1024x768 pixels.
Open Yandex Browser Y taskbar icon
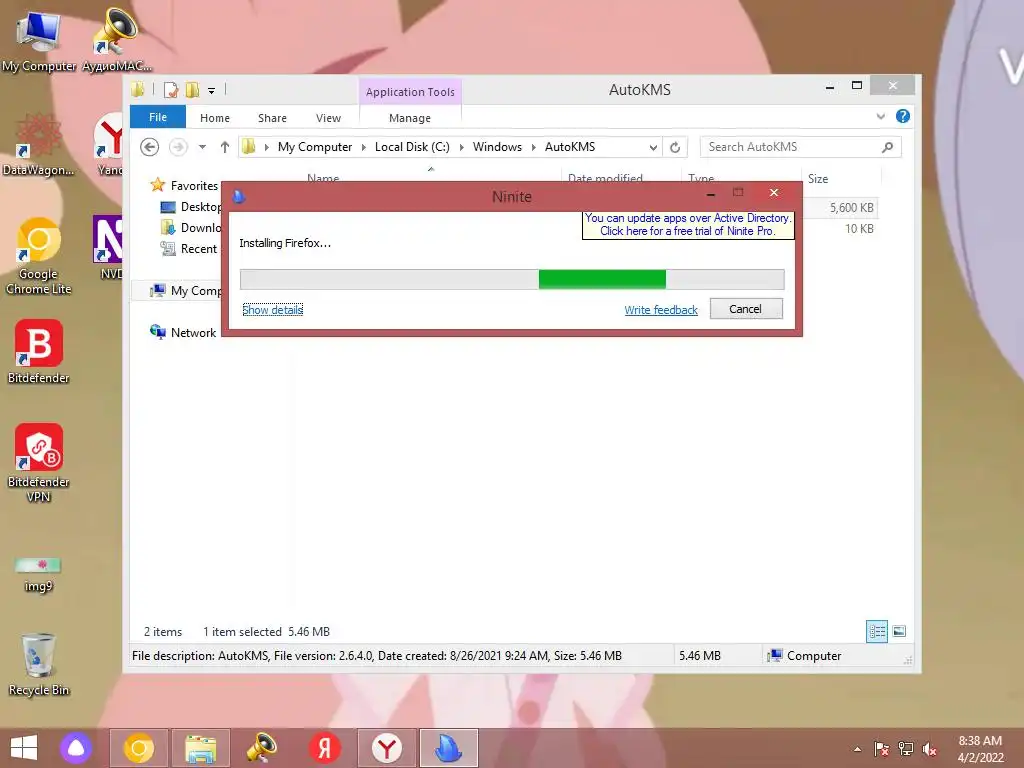(387, 748)
